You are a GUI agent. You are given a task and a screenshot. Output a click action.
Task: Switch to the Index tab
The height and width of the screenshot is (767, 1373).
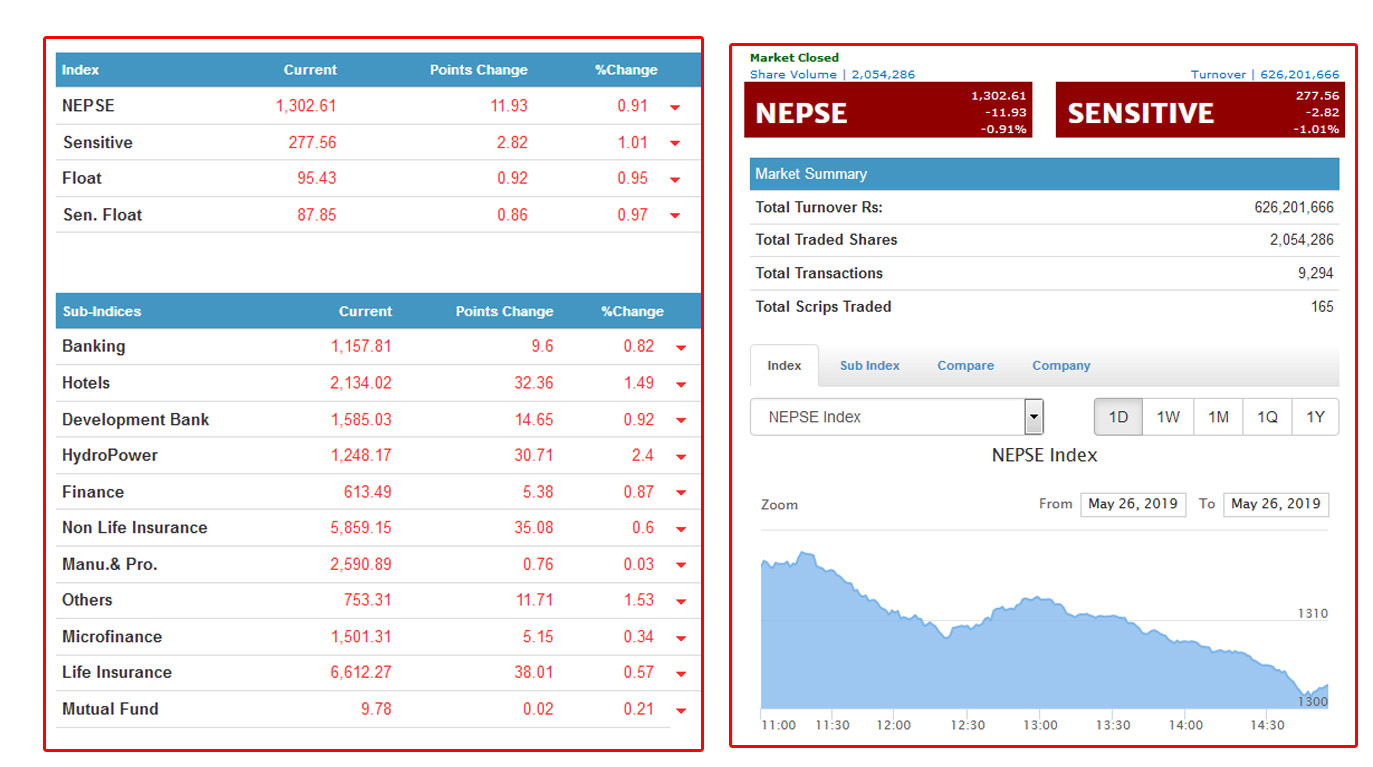(784, 366)
